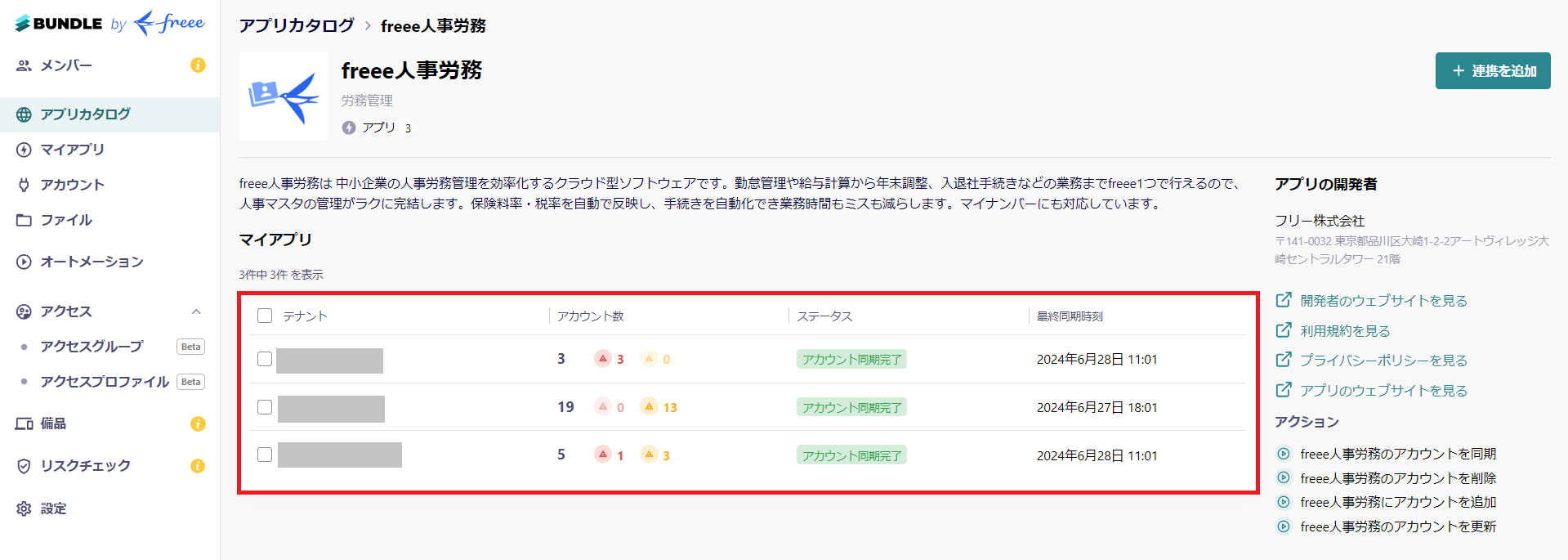Click the アカウント数 column header

[x=591, y=316]
